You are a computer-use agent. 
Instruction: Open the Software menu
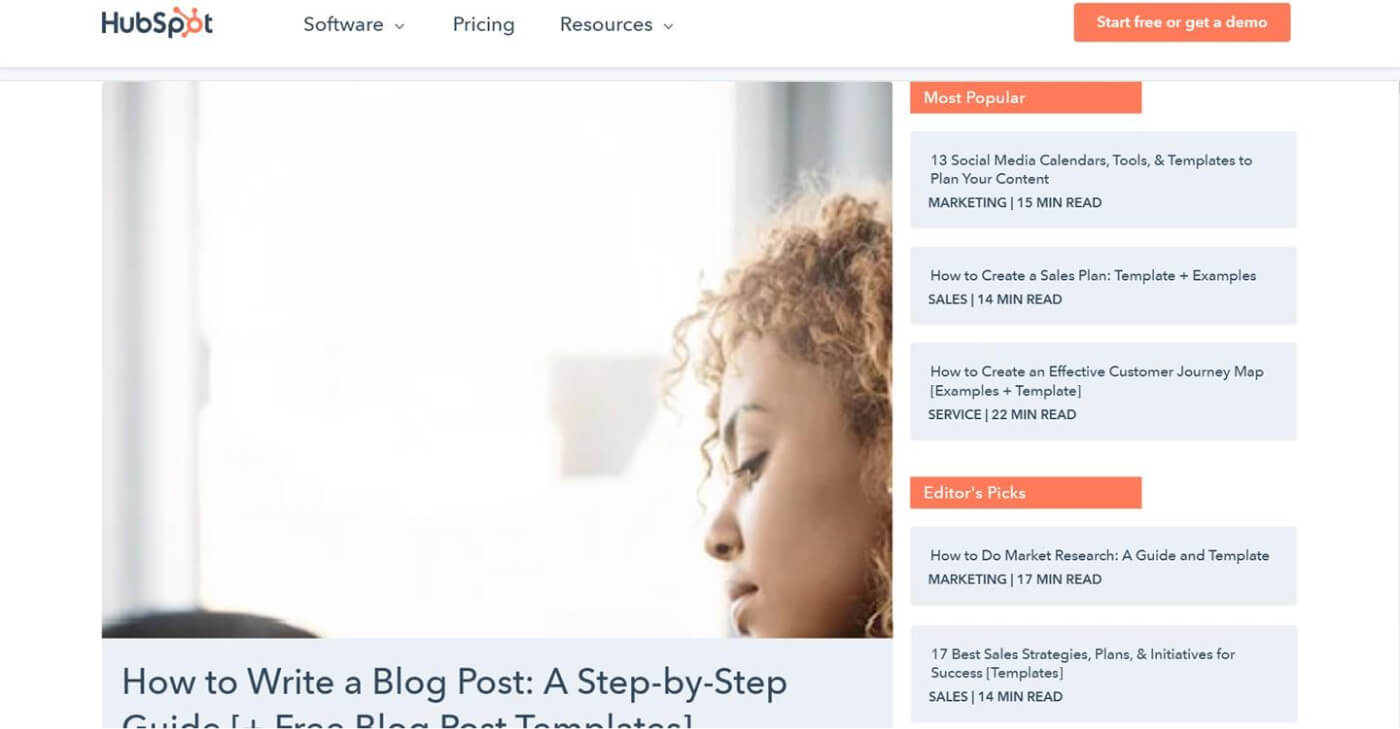pyautogui.click(x=354, y=24)
